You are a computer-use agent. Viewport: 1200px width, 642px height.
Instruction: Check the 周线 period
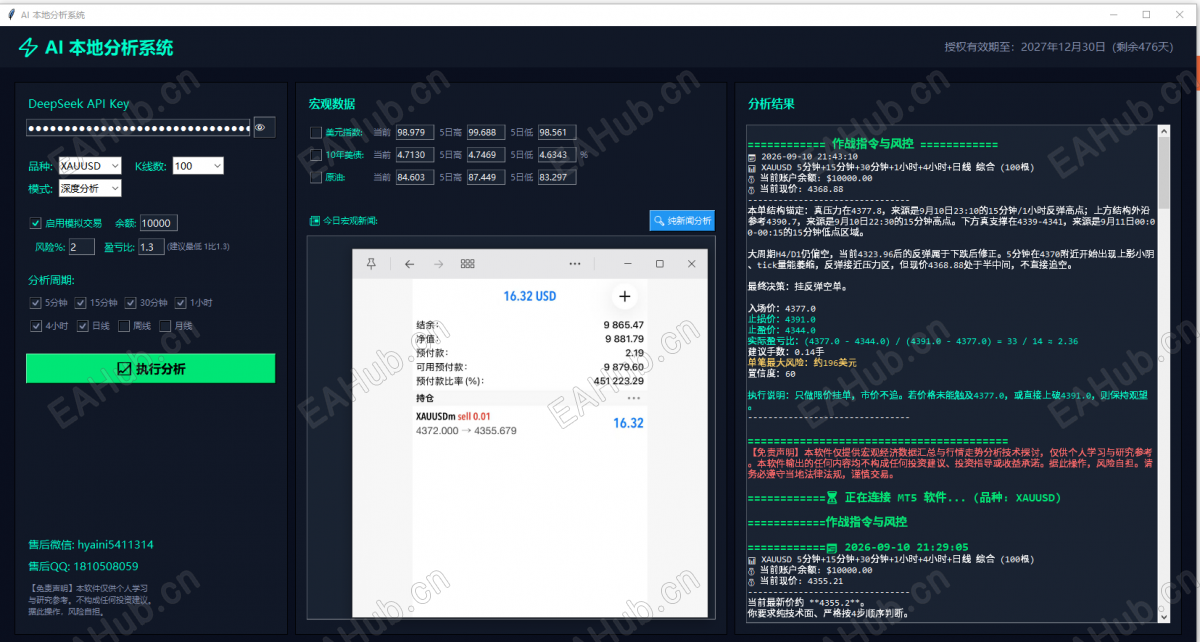[x=124, y=326]
